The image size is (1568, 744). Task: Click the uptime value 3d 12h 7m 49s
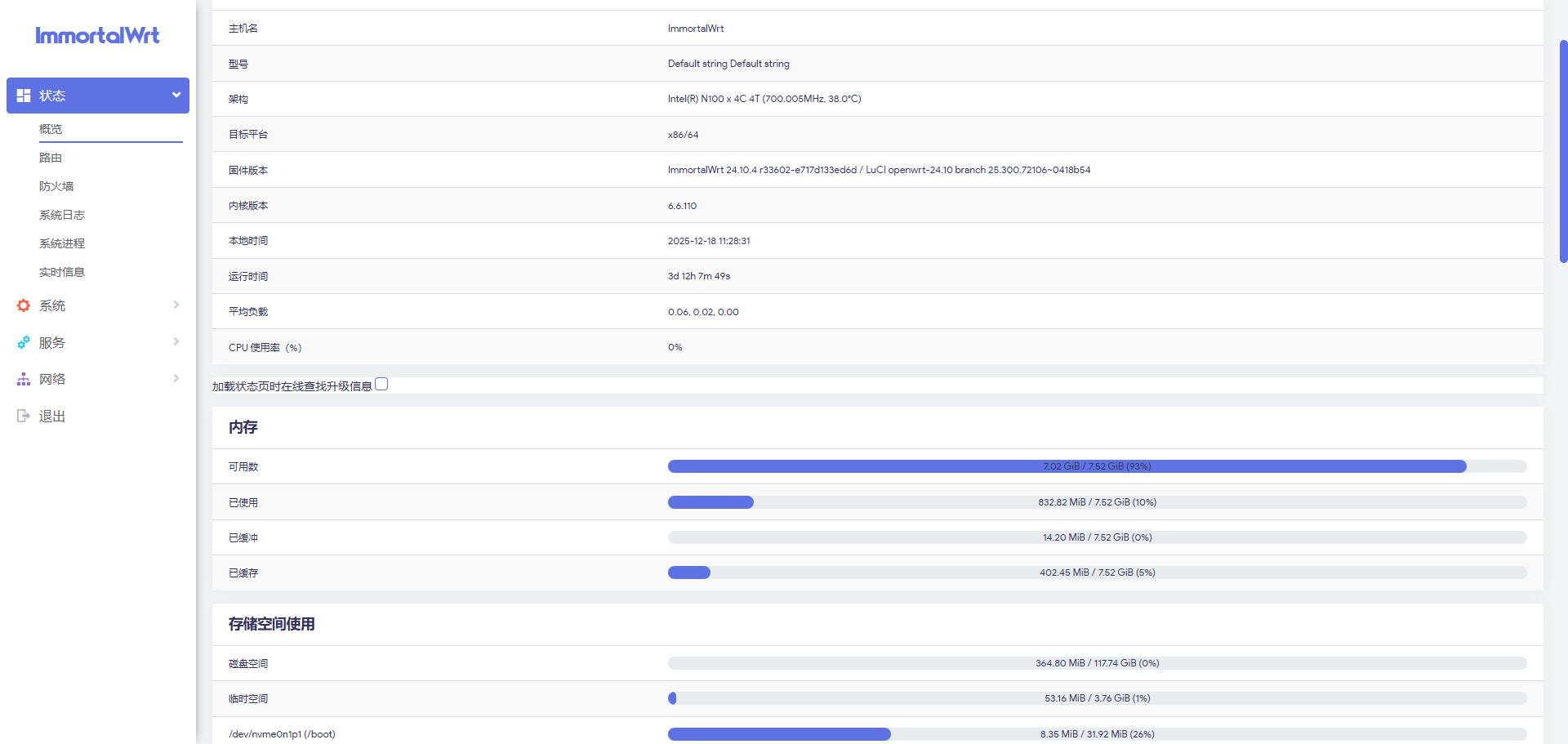[699, 276]
